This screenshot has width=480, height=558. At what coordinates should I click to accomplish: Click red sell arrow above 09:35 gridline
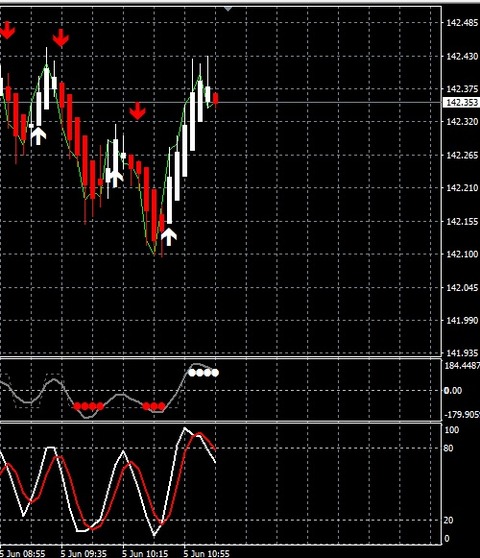coord(61,38)
